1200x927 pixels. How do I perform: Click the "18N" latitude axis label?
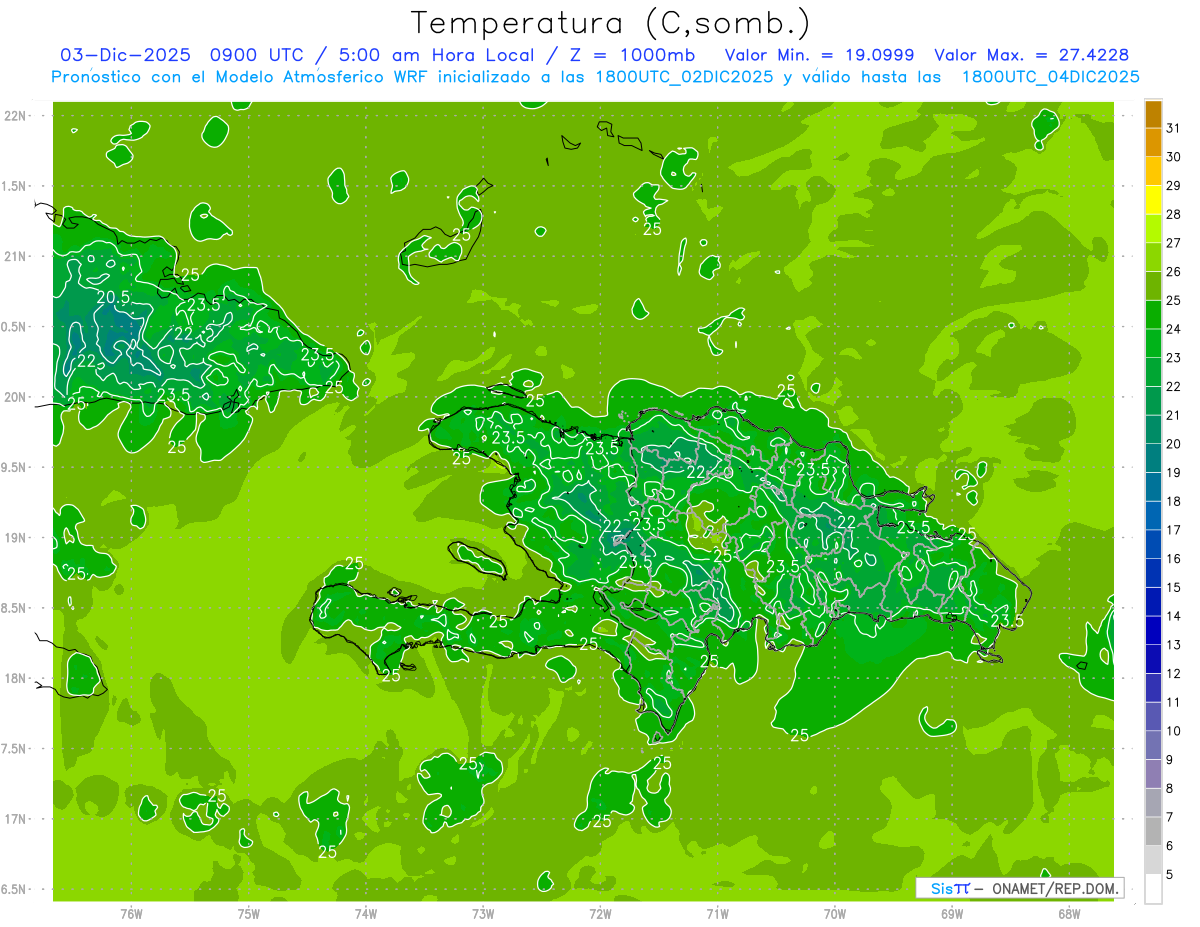point(15,678)
